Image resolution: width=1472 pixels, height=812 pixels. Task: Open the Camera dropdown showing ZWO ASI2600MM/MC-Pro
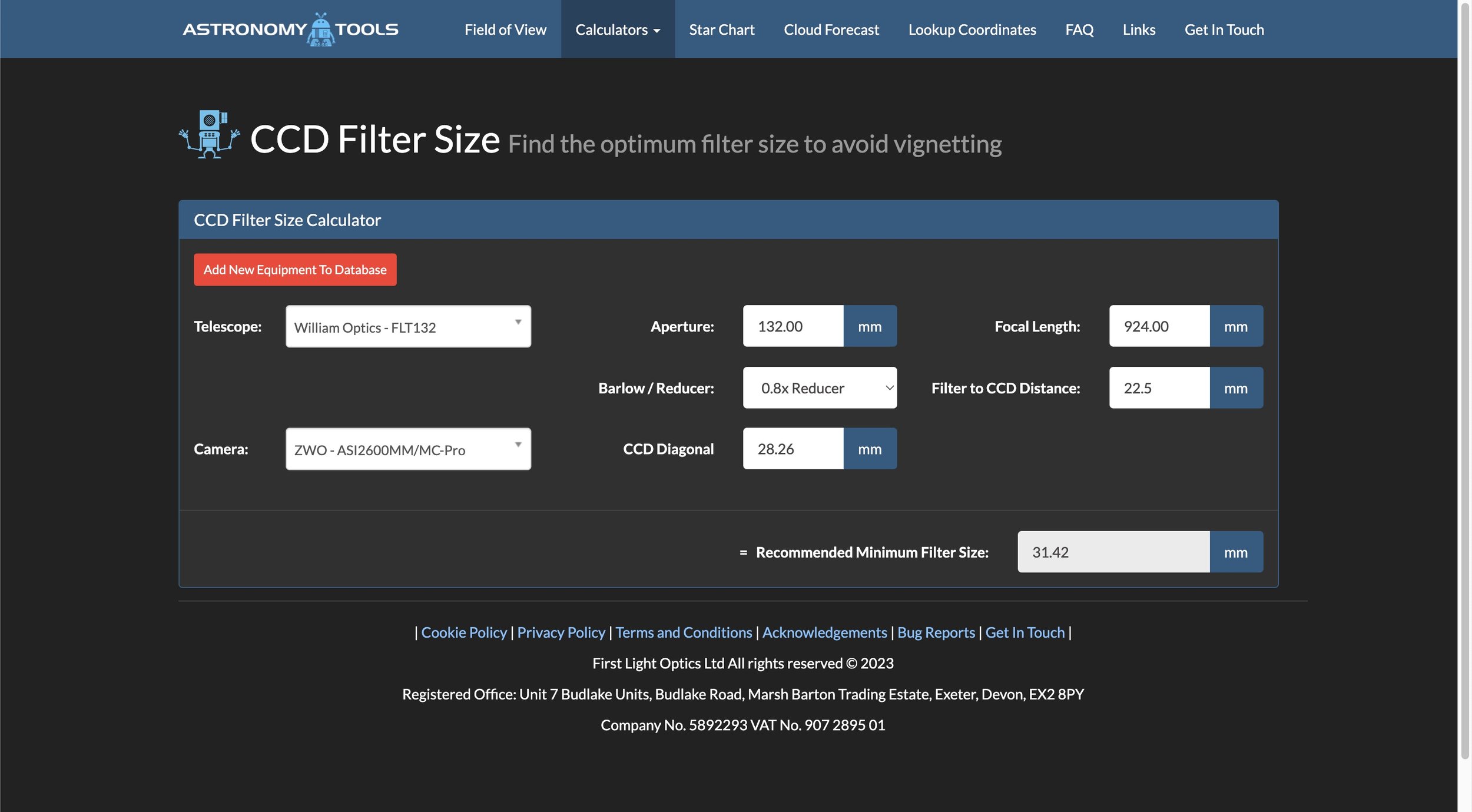pos(408,449)
